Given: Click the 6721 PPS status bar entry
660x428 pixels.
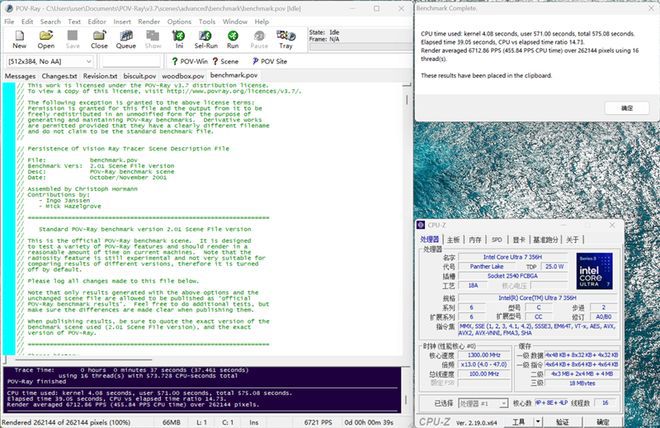Looking at the screenshot, I should [x=318, y=422].
